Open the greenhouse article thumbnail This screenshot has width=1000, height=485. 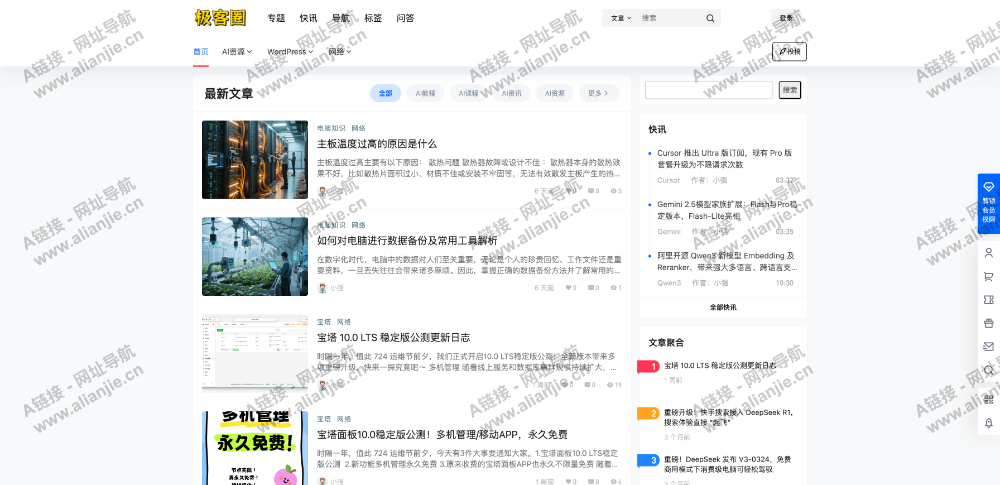[254, 257]
